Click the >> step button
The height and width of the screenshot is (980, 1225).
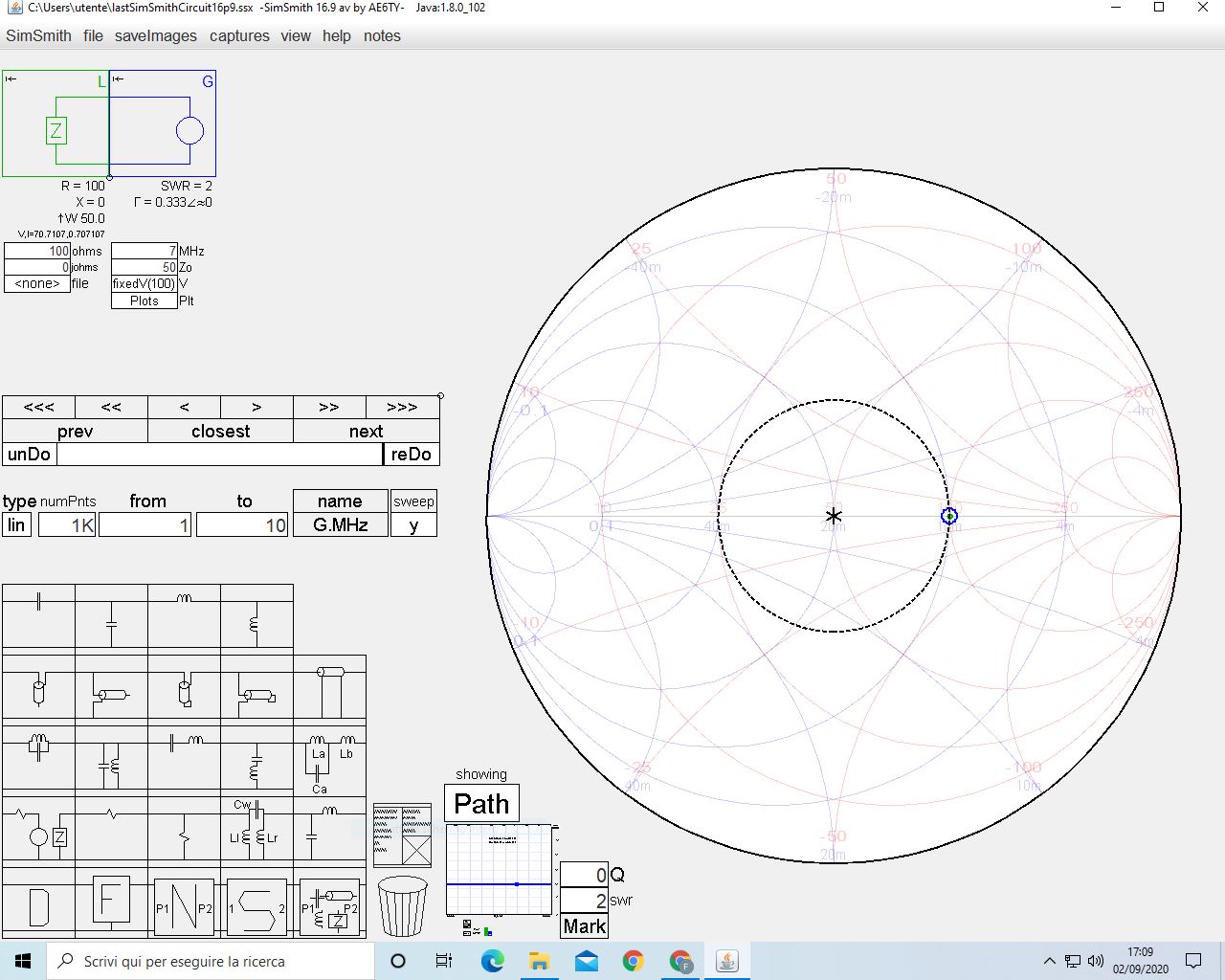(x=330, y=407)
